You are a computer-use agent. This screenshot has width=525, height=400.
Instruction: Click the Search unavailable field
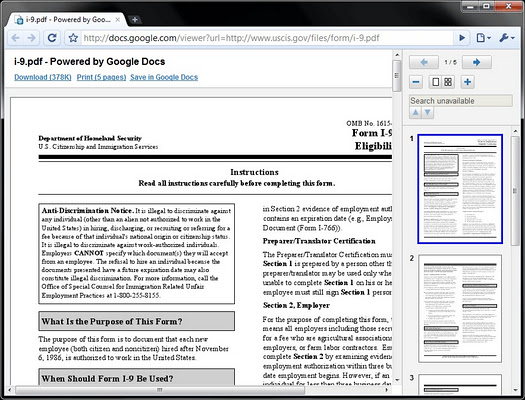461,101
